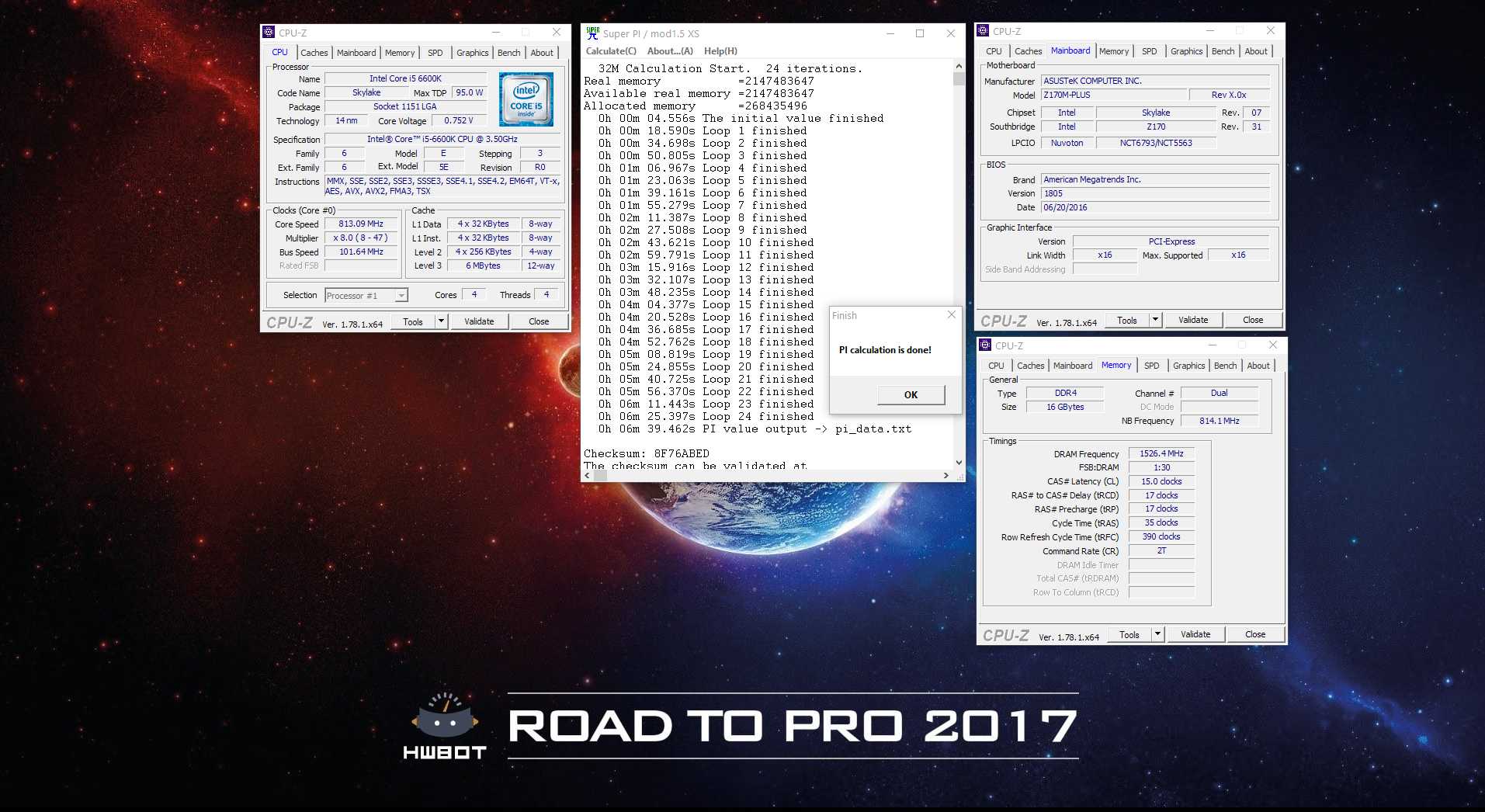Viewport: 1485px width, 812px height.
Task: Click the BIOS version 1805 field
Action: coord(1155,193)
